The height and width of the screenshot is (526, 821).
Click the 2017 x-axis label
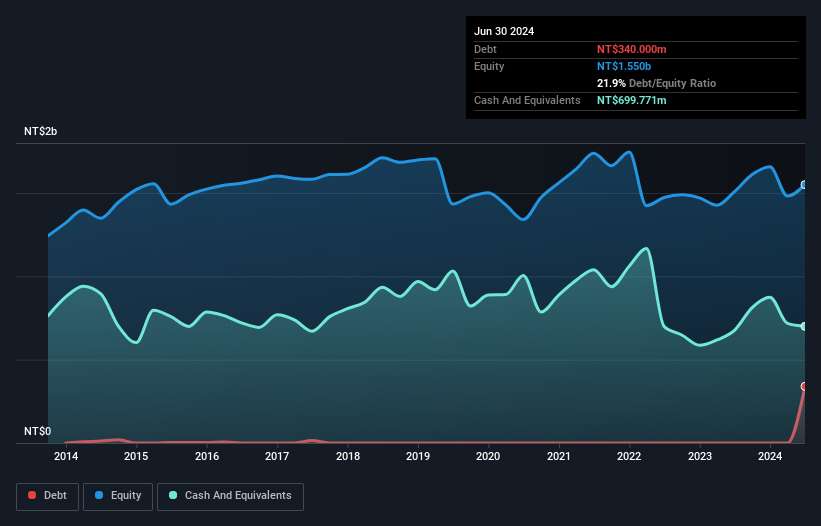pos(277,456)
